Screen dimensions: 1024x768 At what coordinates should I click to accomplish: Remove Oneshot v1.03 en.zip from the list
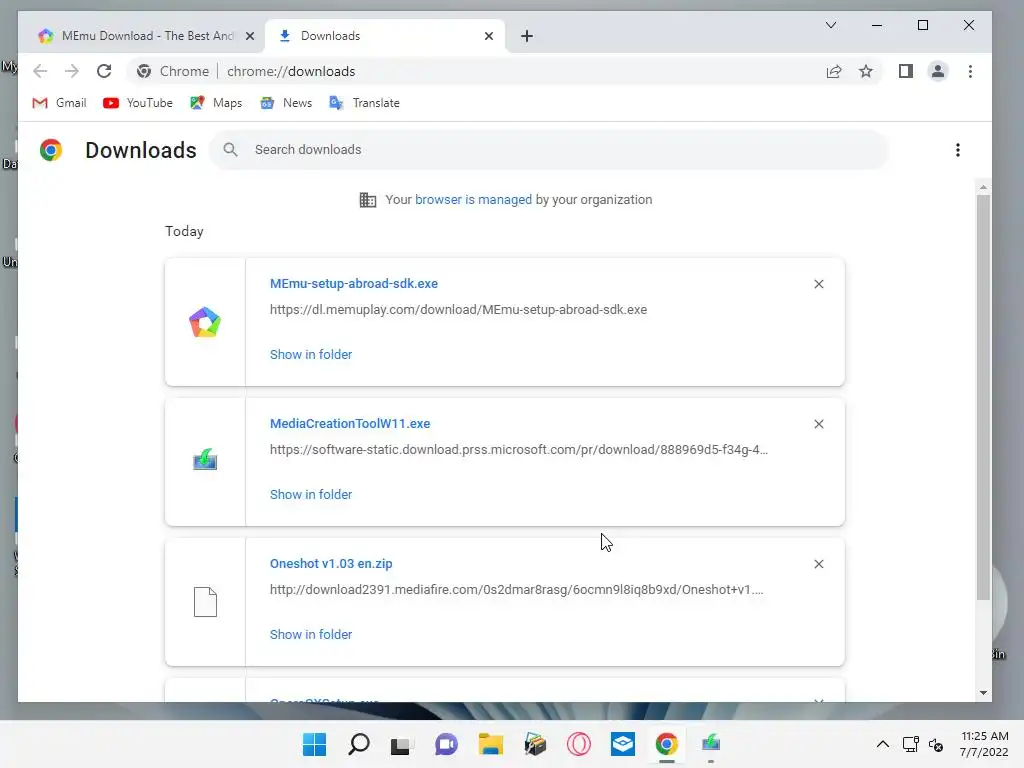coord(819,564)
